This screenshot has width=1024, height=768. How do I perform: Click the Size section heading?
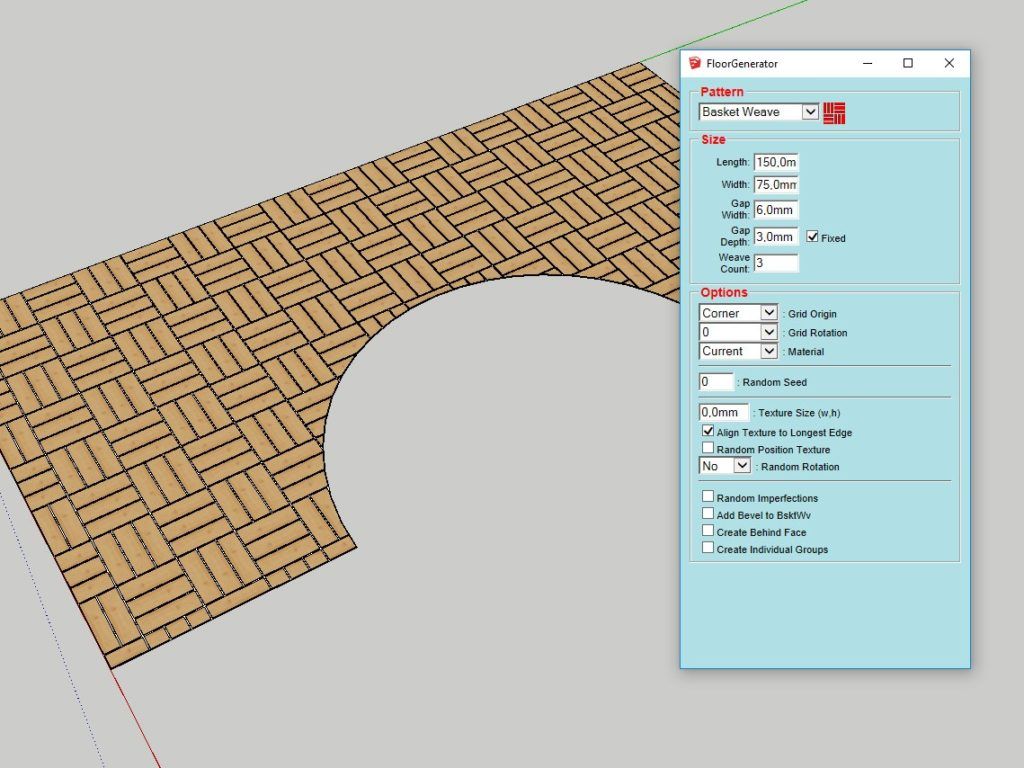(713, 139)
